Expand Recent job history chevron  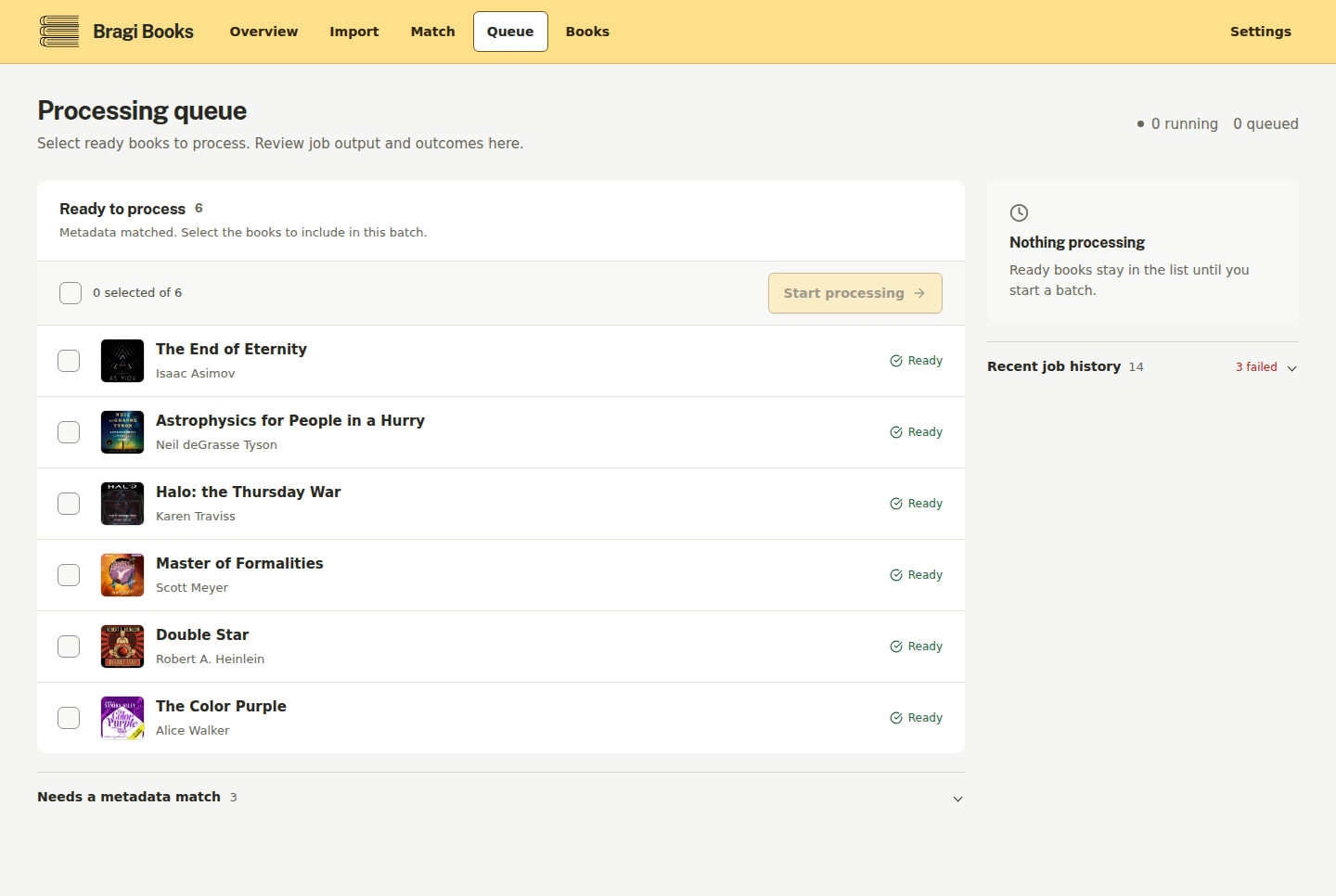(x=1291, y=368)
